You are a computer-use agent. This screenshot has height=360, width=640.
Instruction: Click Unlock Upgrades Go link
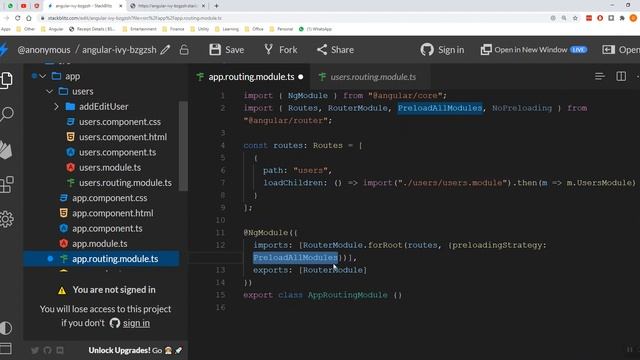click(135, 350)
